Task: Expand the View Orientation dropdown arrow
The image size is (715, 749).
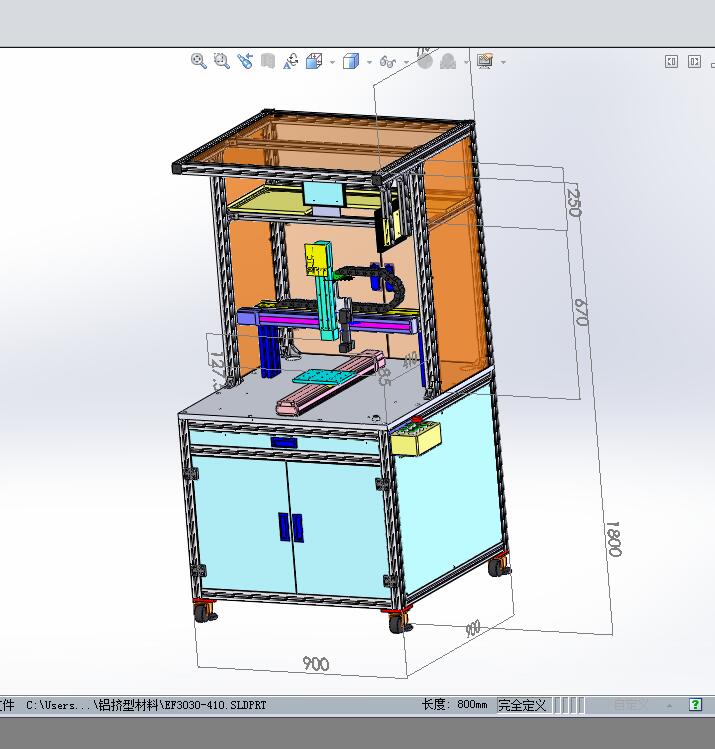Action: (x=332, y=62)
